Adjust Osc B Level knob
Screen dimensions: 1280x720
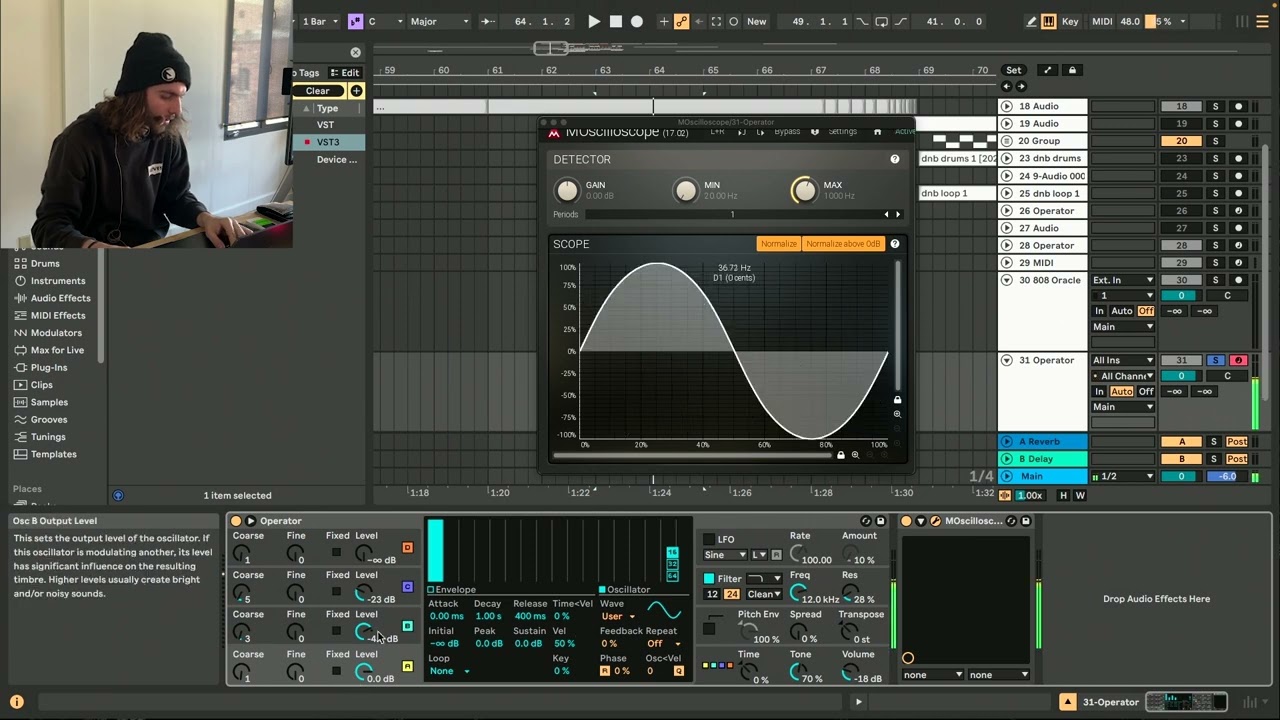363,632
